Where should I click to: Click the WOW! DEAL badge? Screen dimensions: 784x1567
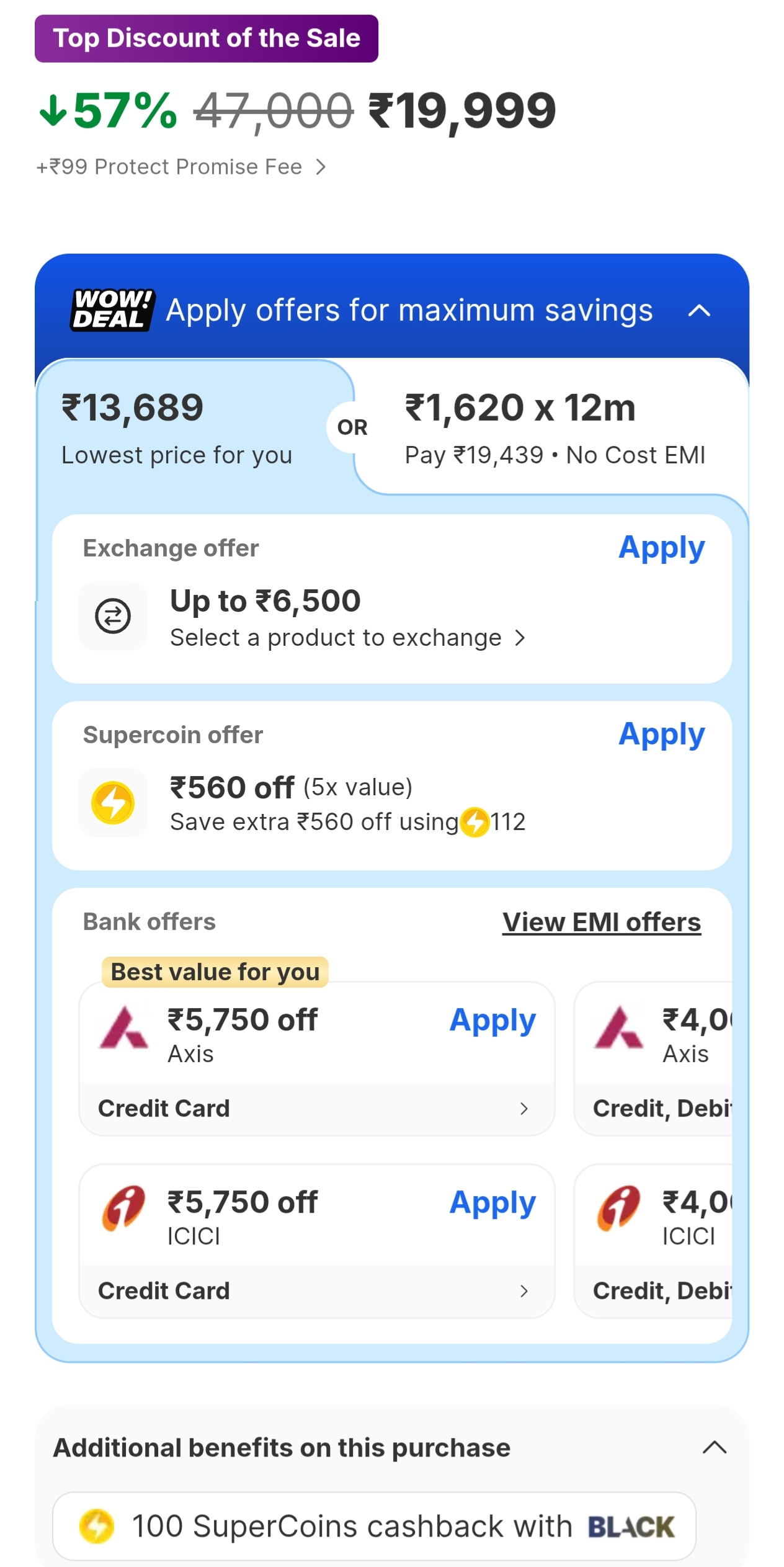coord(112,310)
